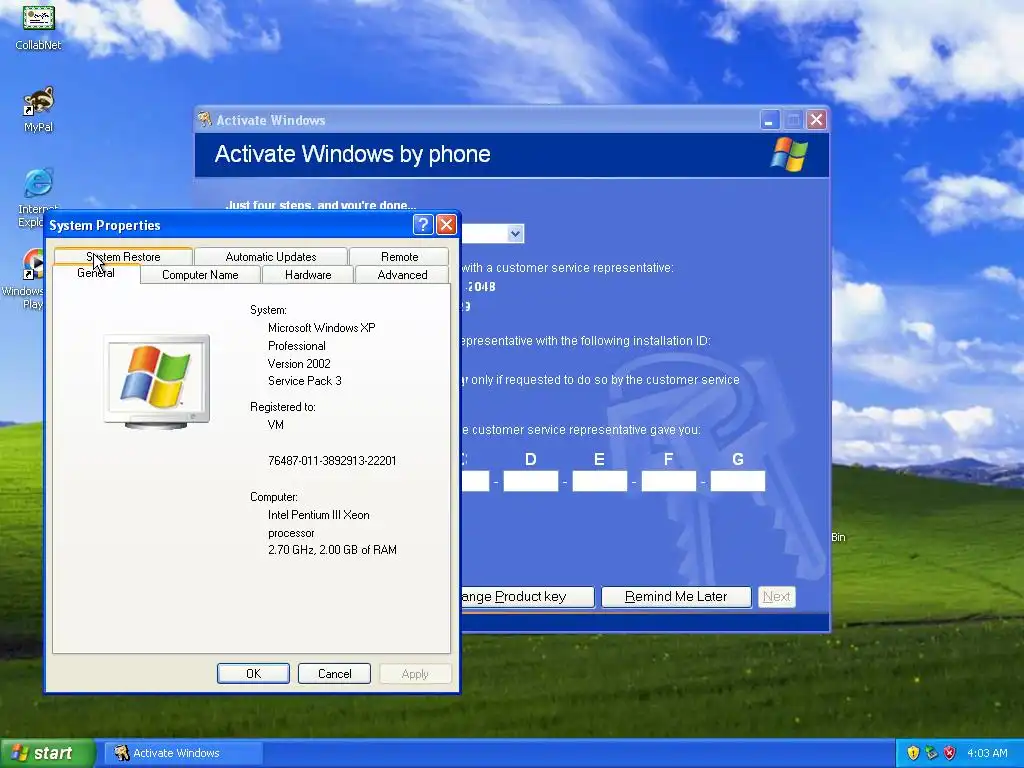
Task: Switch to the Remote tab
Action: click(x=399, y=257)
